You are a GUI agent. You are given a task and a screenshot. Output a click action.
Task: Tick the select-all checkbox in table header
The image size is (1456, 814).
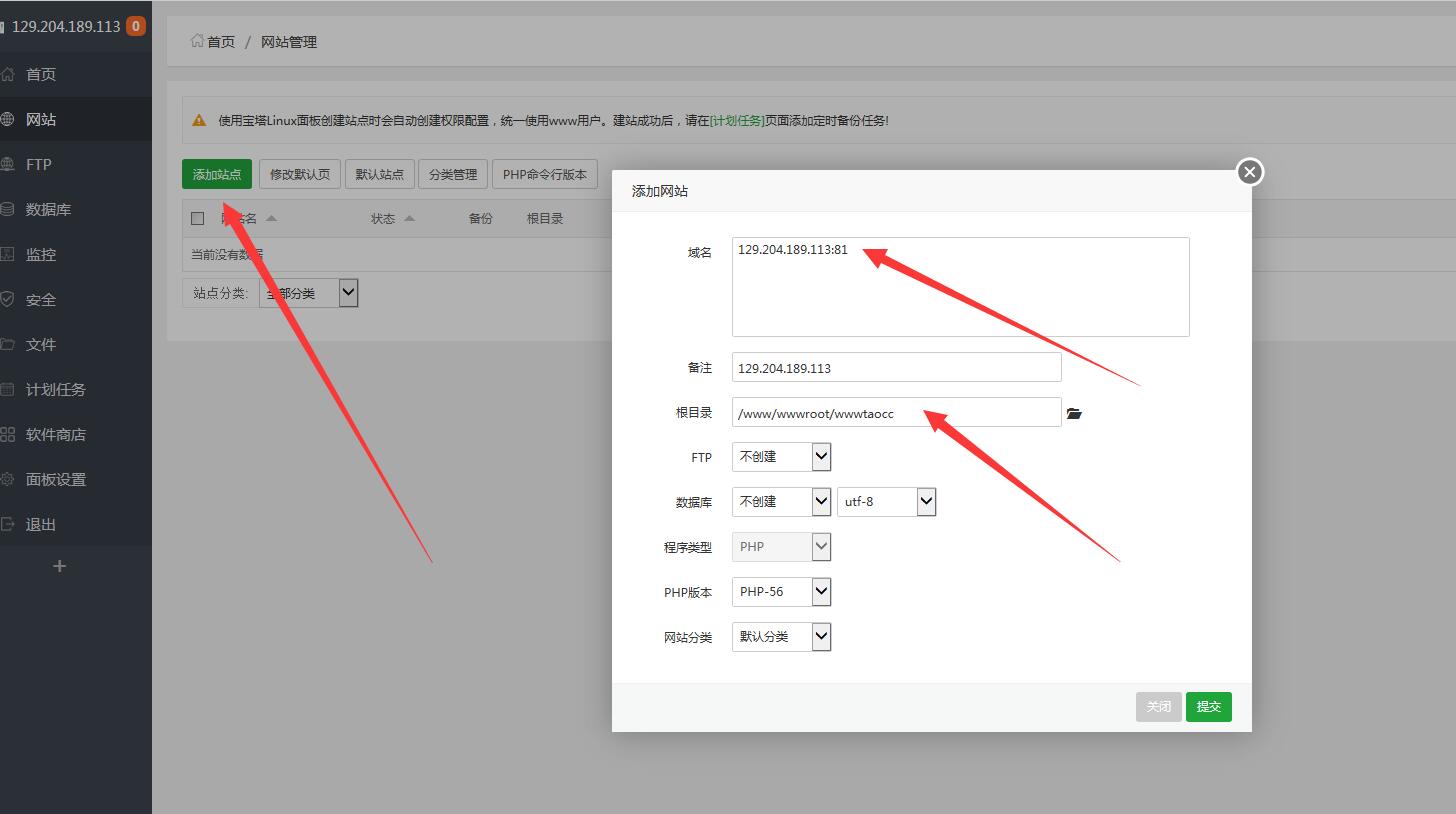click(197, 218)
